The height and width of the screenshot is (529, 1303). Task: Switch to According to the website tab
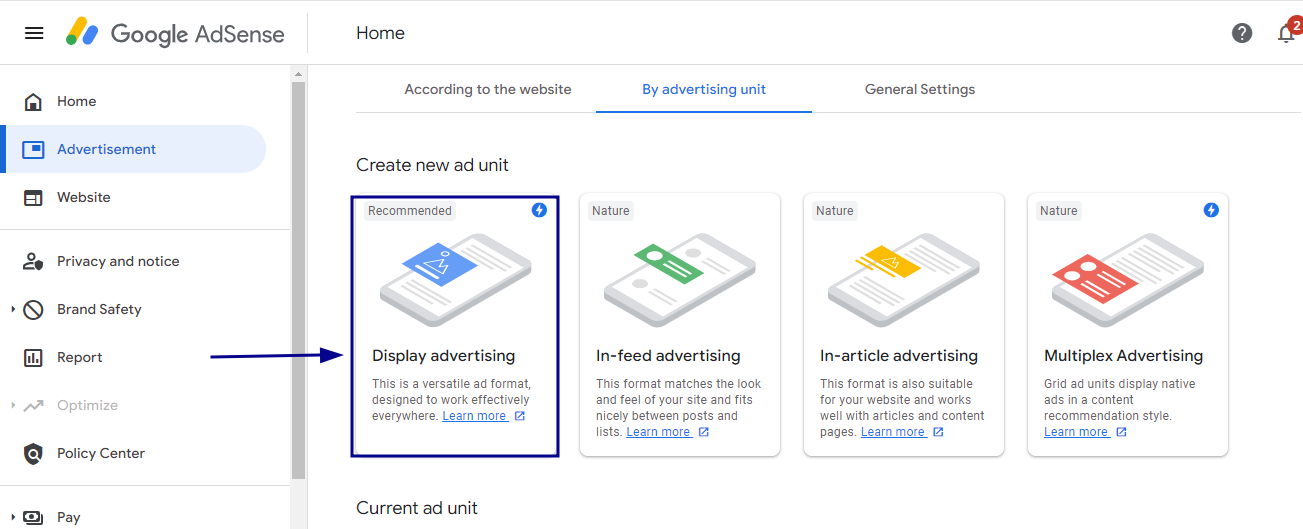pyautogui.click(x=488, y=89)
